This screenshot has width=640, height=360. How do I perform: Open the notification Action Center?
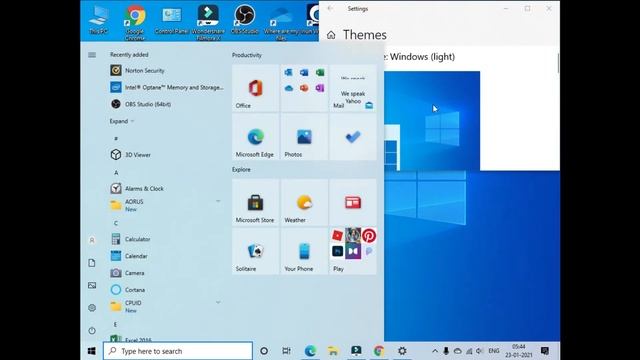click(x=544, y=351)
